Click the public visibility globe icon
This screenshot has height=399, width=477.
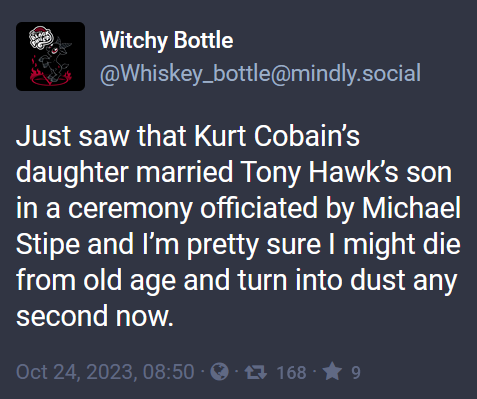(220, 372)
